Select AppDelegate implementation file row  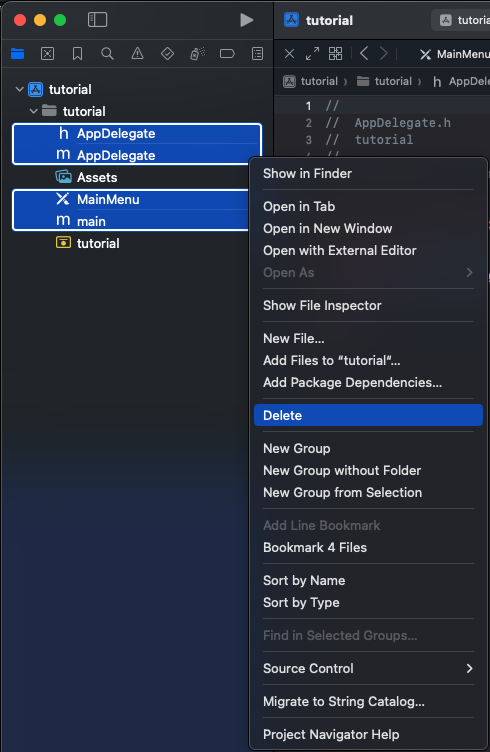point(137,155)
